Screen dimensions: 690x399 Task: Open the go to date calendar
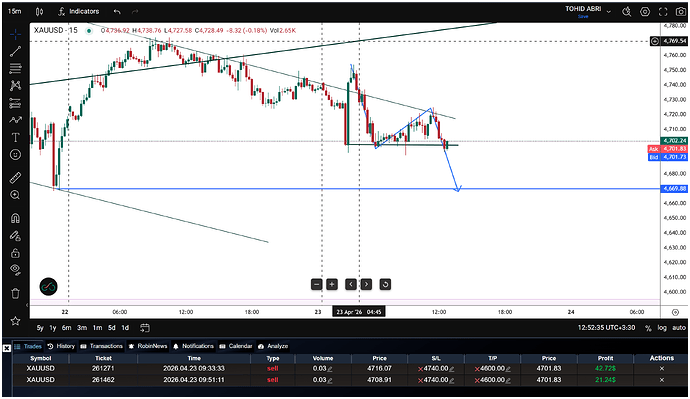tap(144, 328)
